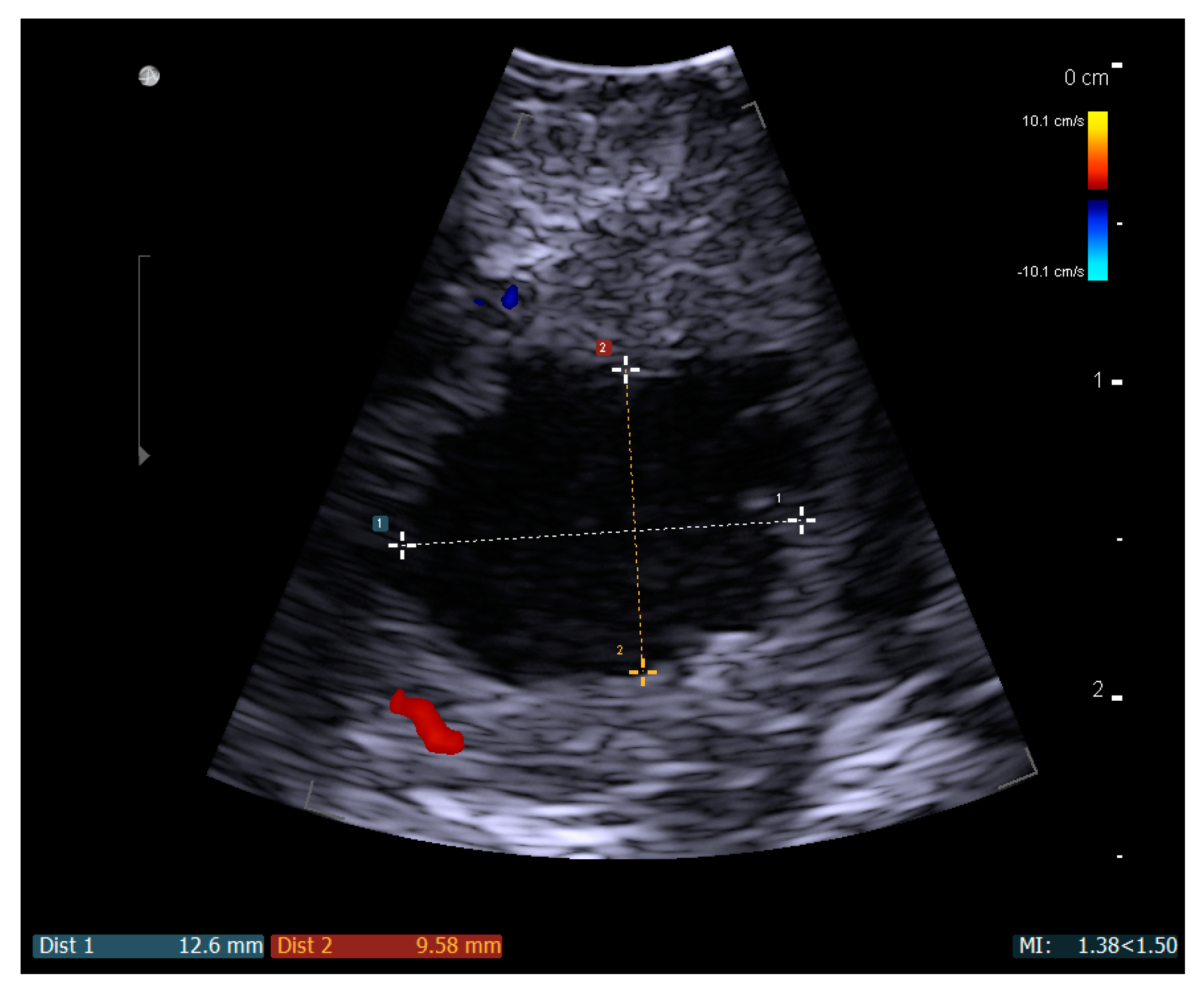Click the small orange 2 caliper end number
This screenshot has width=1204, height=989.
coord(620,650)
